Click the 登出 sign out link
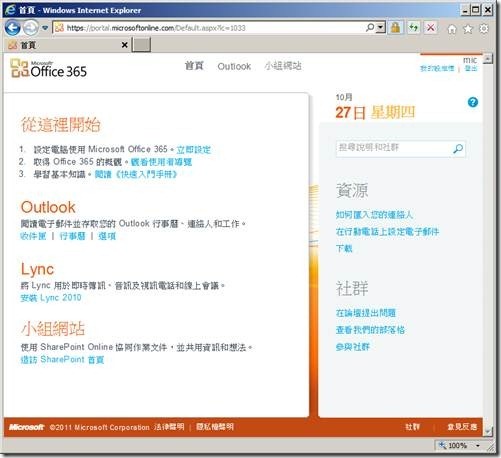501x458 pixels. (471, 68)
